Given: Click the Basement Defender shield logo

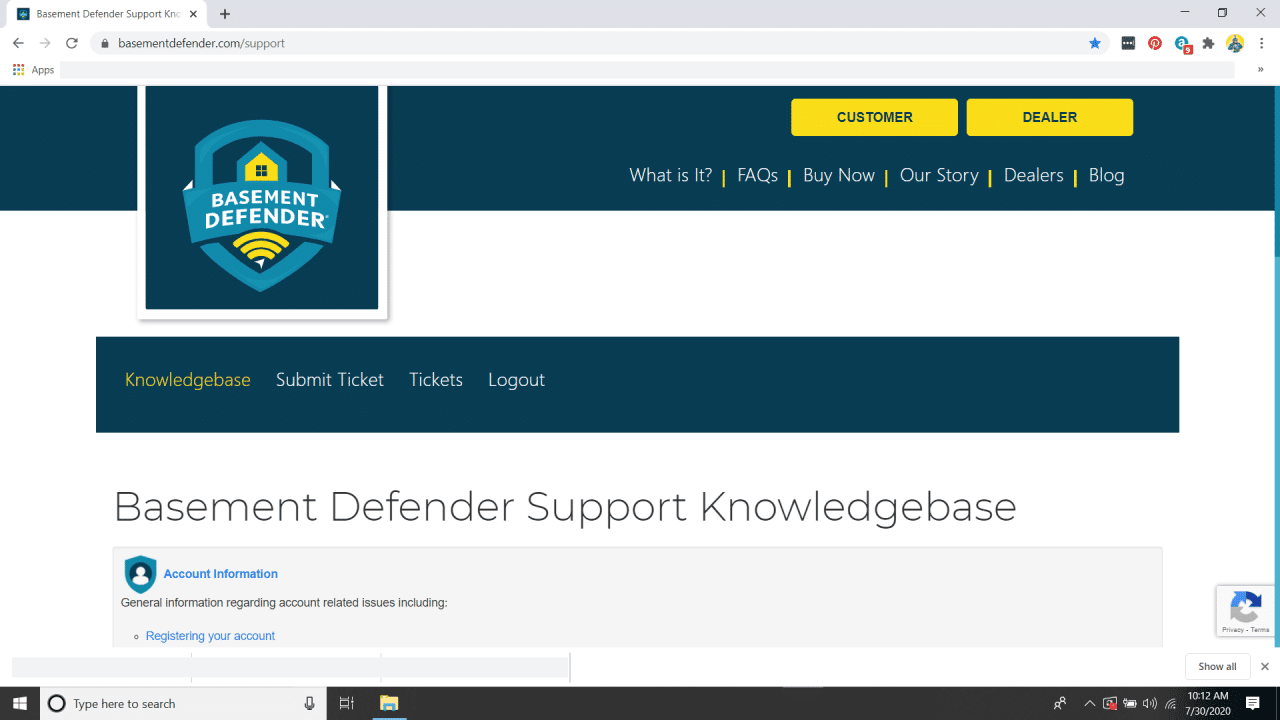Looking at the screenshot, I should click(x=261, y=198).
